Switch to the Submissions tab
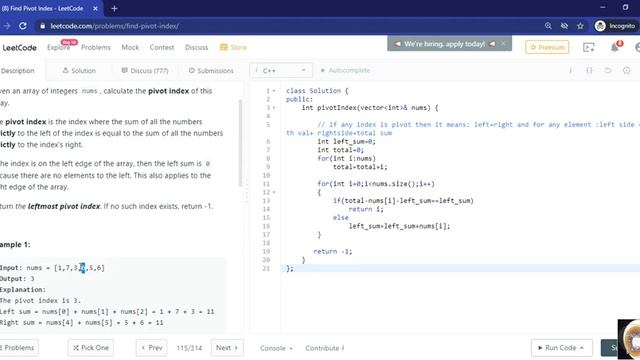This screenshot has height=360, width=640. click(211, 71)
